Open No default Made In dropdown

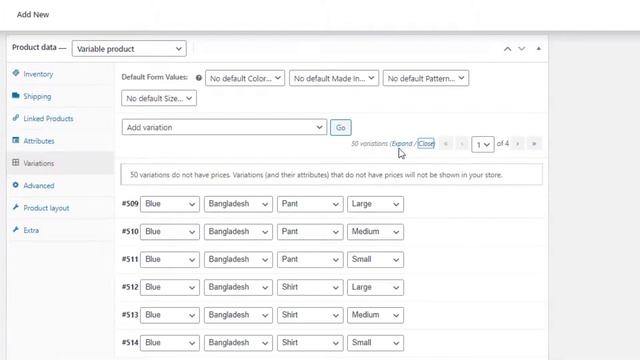click(x=334, y=78)
